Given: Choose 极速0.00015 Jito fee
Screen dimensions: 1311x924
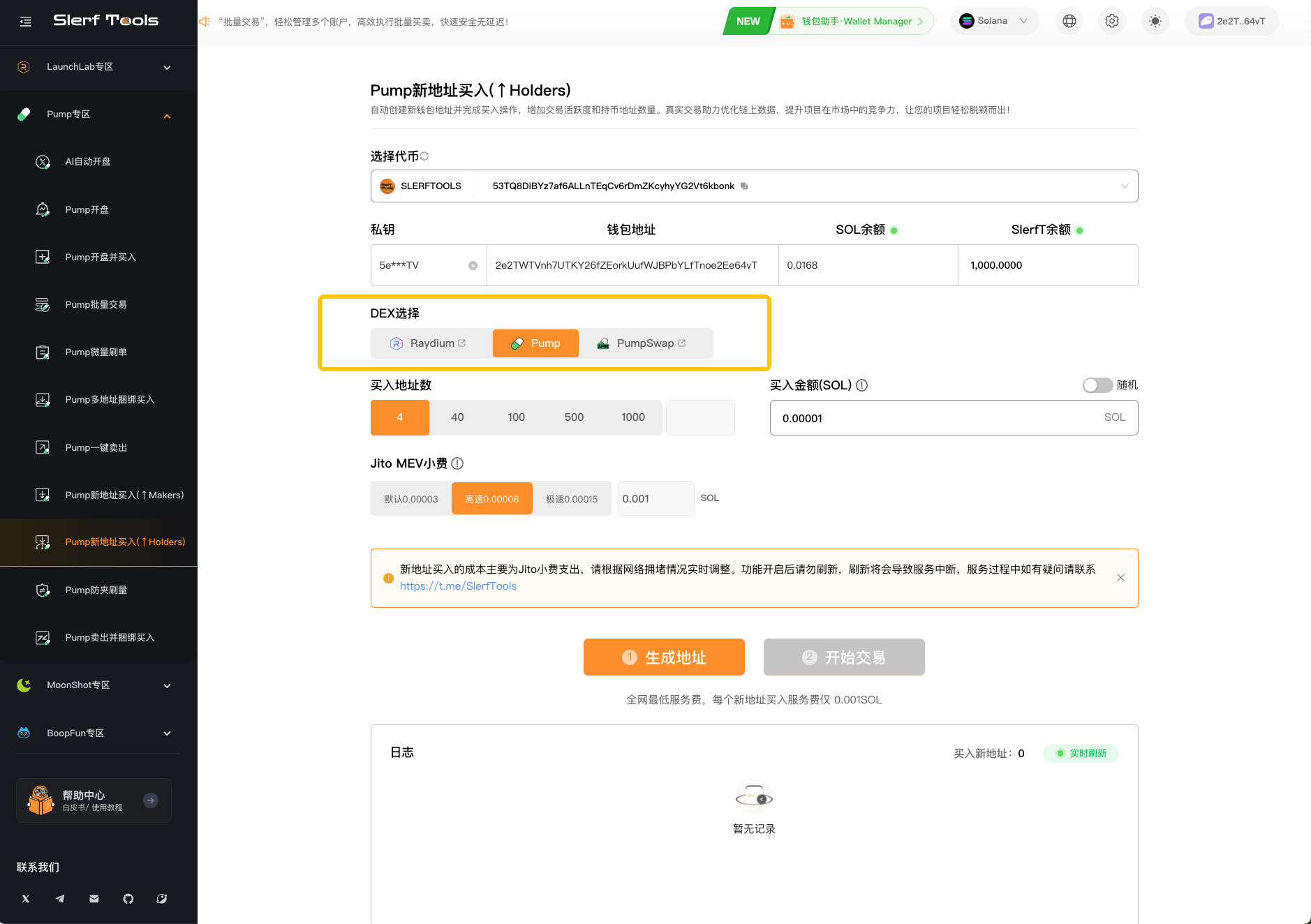Looking at the screenshot, I should (572, 499).
